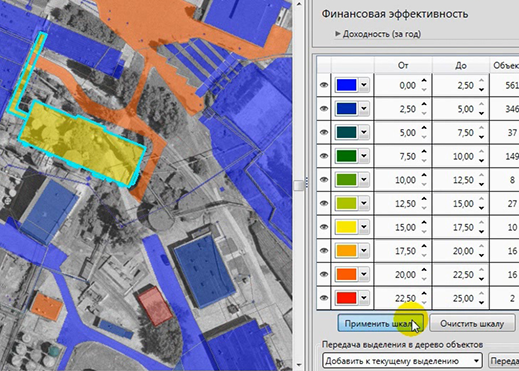This screenshot has width=519, height=371.
Task: Open the Добавить к текущему выделению combo box
Action: pos(402,361)
